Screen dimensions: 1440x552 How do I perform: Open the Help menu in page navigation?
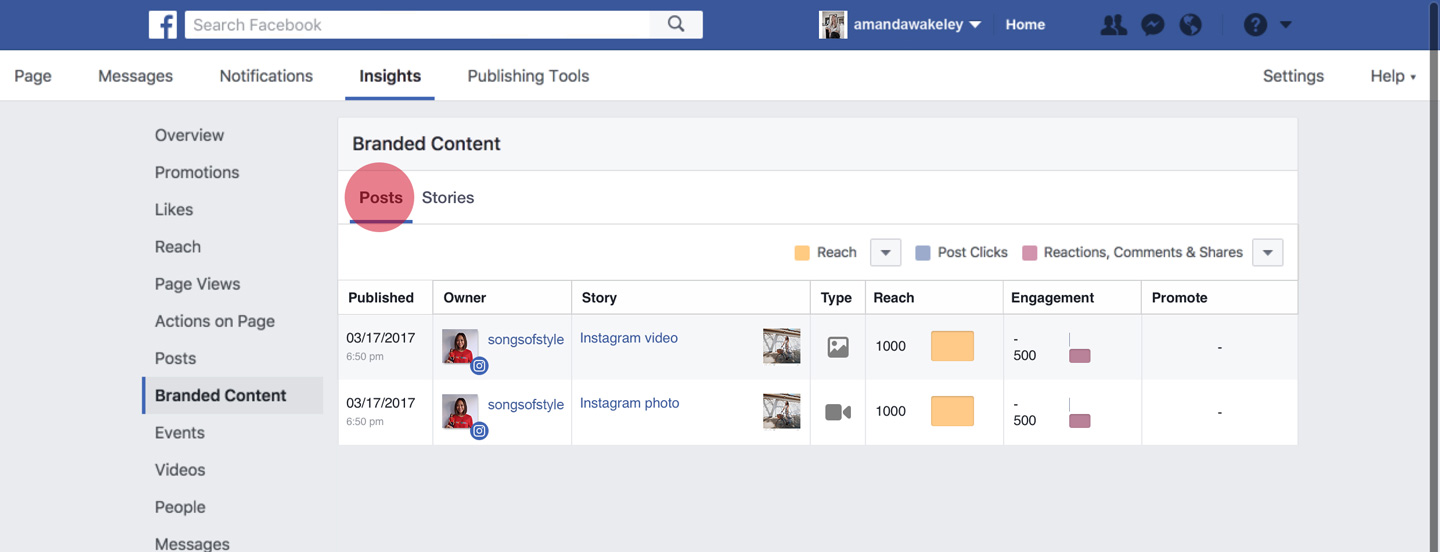[x=1392, y=76]
